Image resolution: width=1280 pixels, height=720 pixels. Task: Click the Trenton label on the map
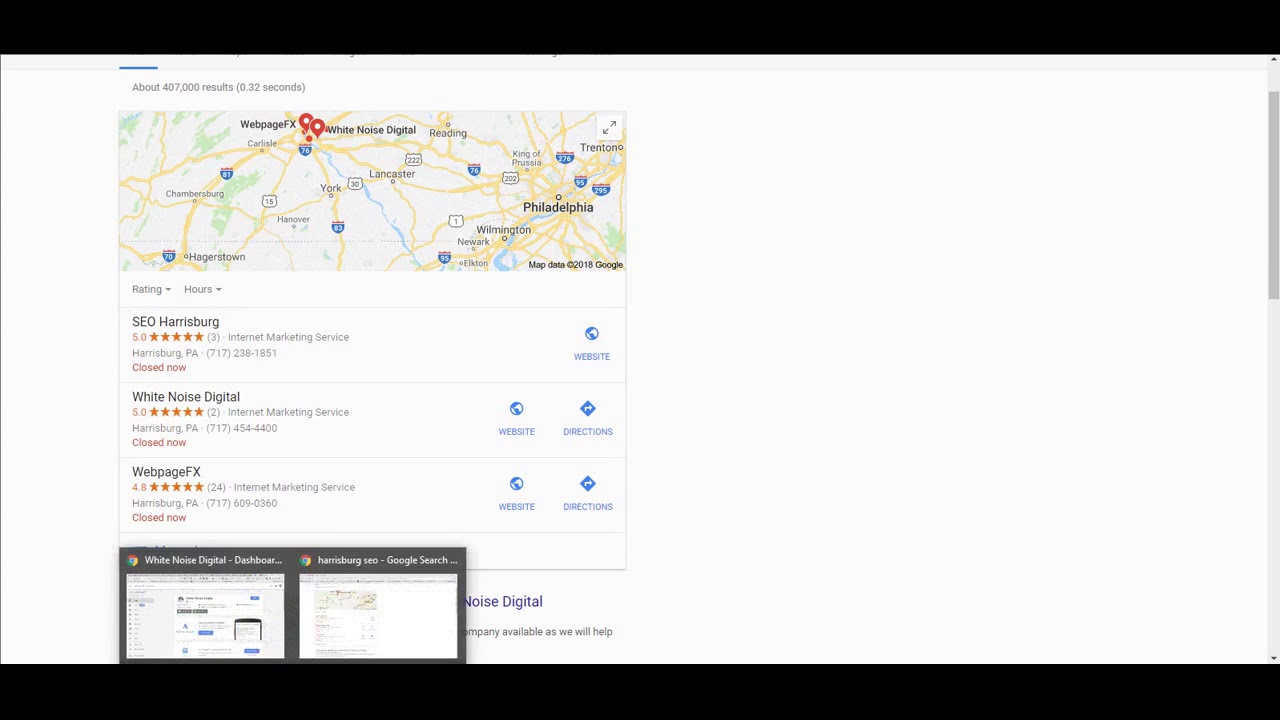point(601,148)
